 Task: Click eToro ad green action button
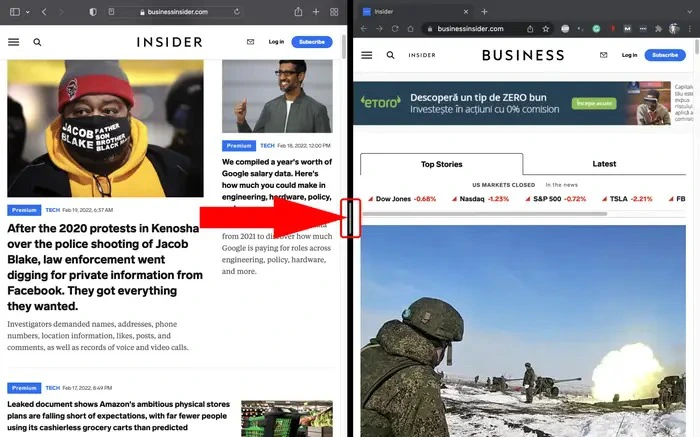click(594, 103)
